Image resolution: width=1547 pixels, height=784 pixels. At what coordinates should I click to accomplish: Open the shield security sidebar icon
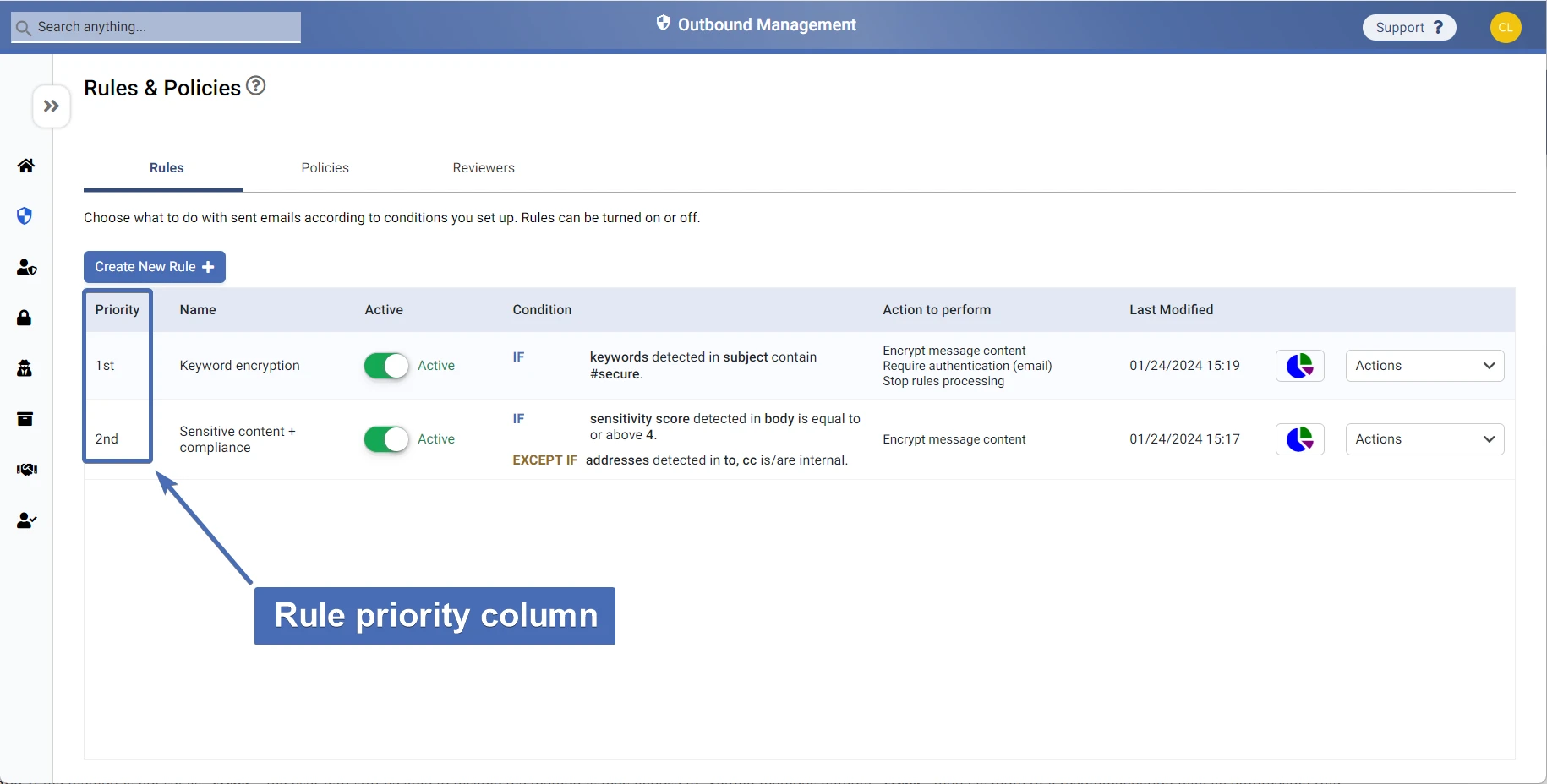click(25, 216)
